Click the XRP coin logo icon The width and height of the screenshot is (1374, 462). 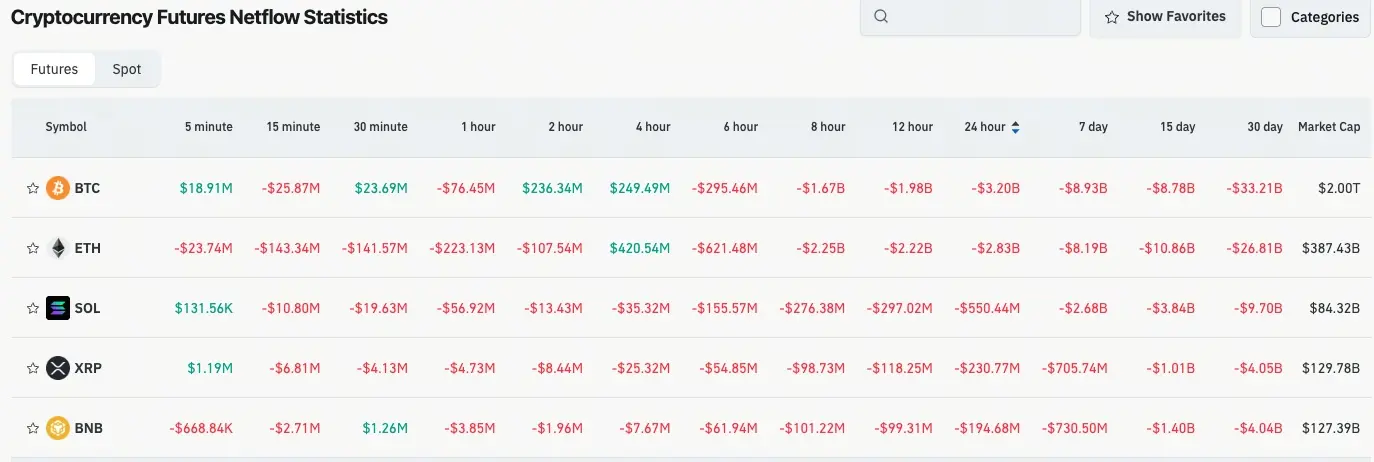(x=58, y=368)
